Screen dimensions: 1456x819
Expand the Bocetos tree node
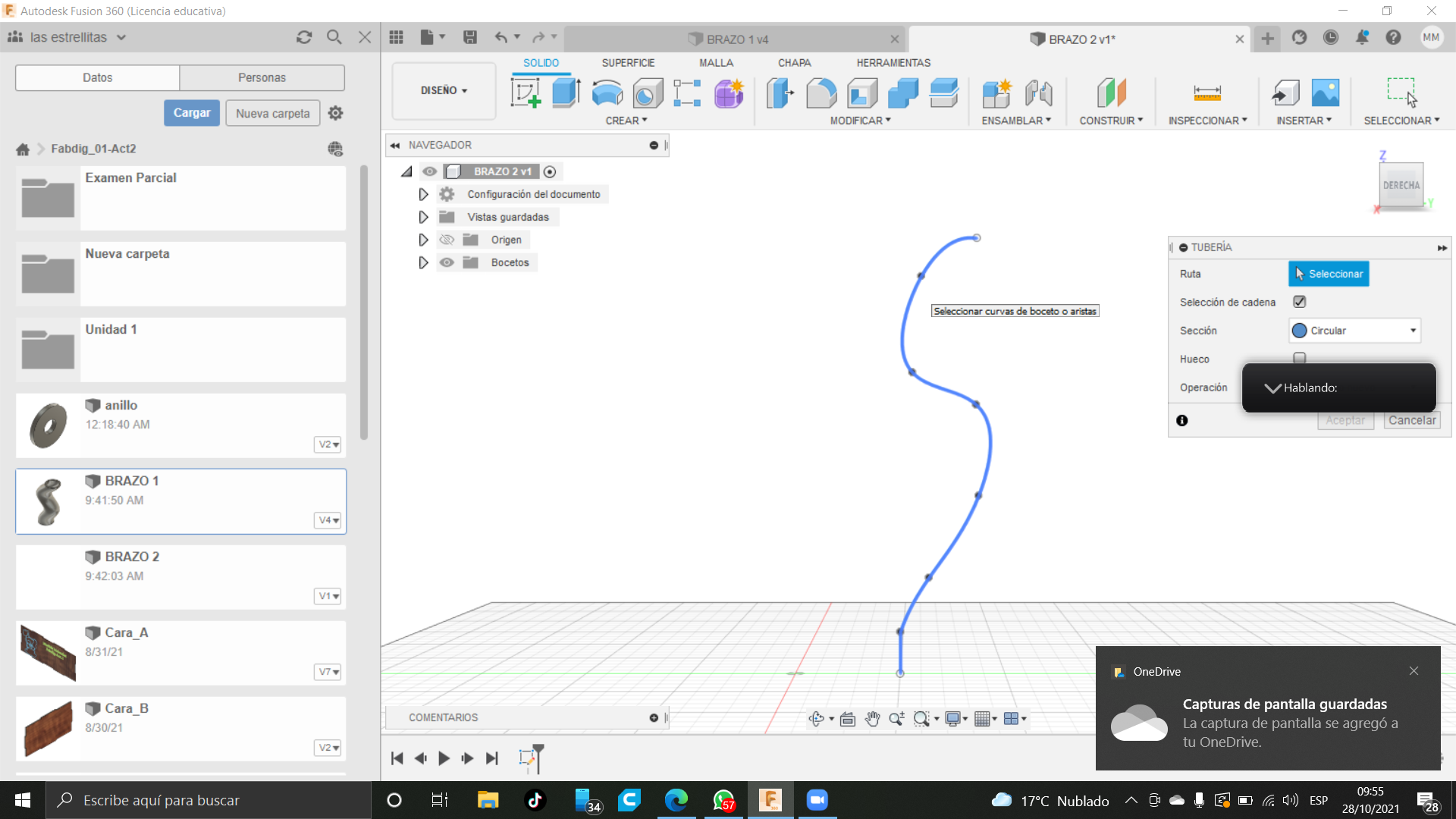423,262
